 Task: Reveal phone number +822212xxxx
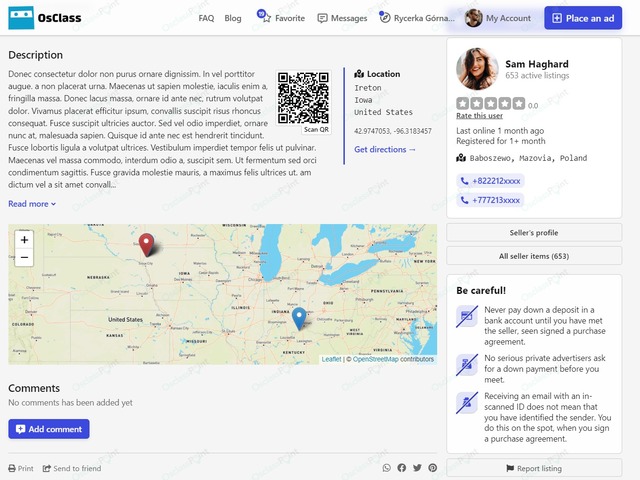click(490, 181)
